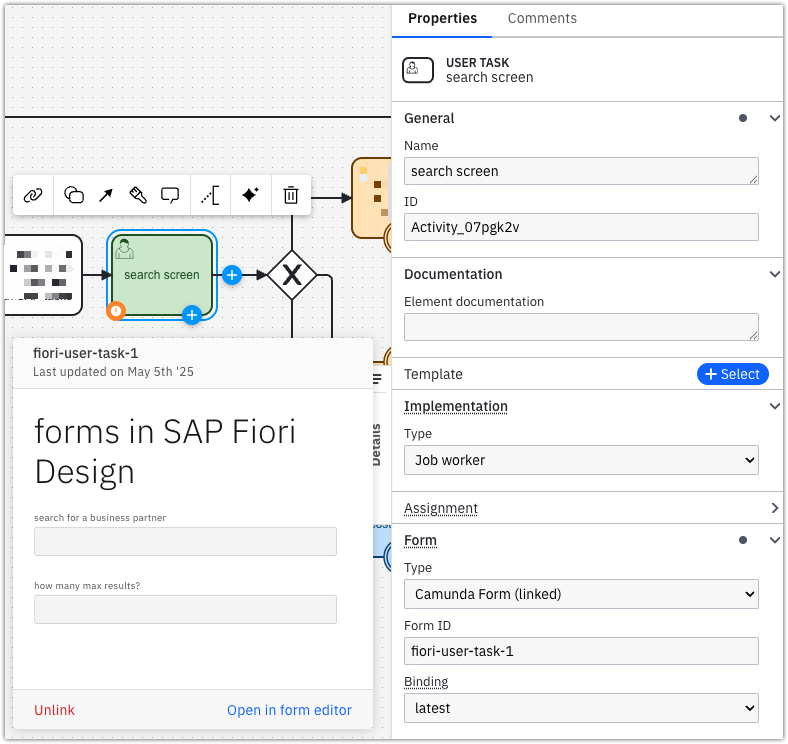Collapse the Documentation section chevron
Screen dimensions: 788x744
click(774, 274)
